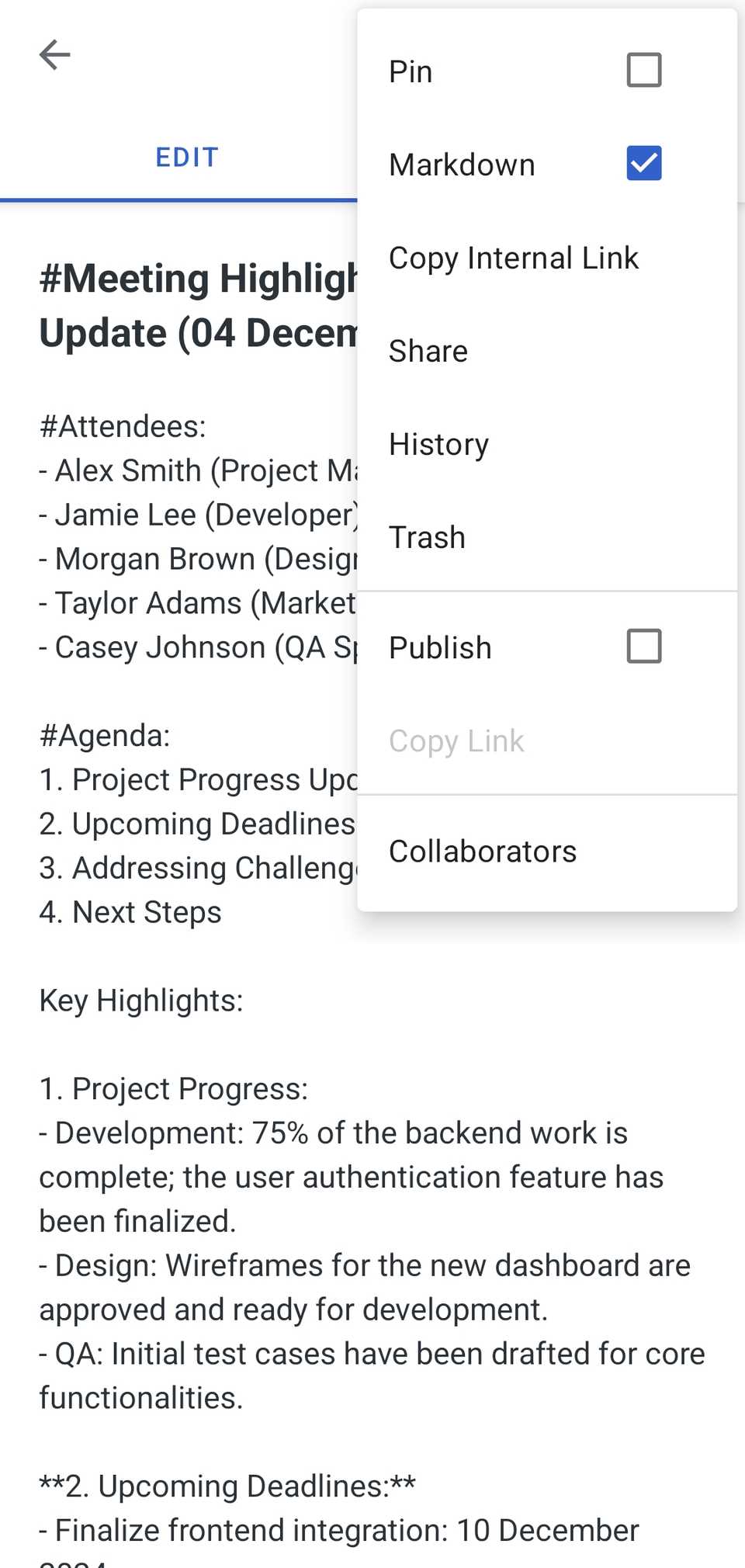Image resolution: width=745 pixels, height=1568 pixels.
Task: Tap the Pin menu label
Action: pyautogui.click(x=411, y=71)
